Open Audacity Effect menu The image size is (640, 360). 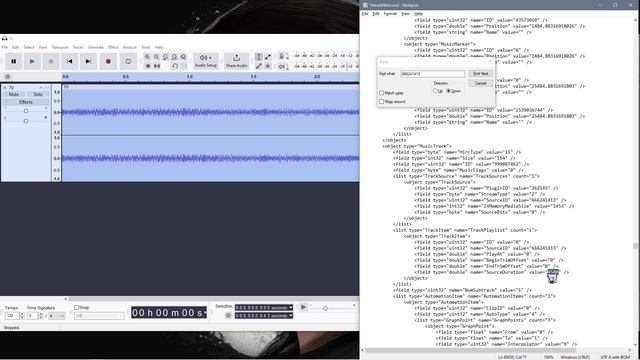point(113,47)
